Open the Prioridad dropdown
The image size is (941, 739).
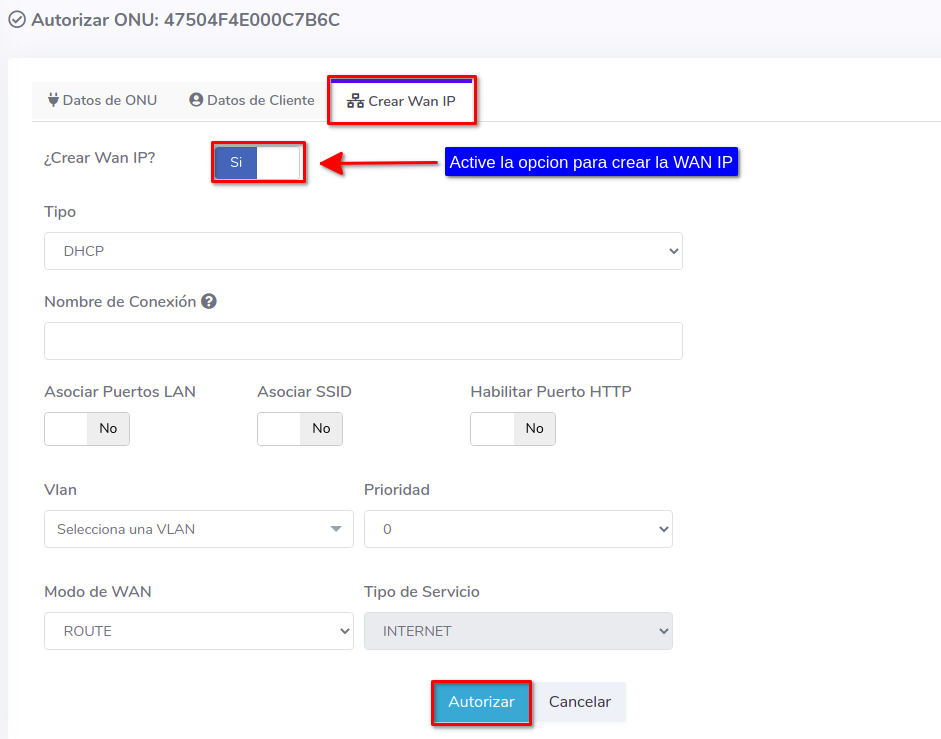coord(518,529)
